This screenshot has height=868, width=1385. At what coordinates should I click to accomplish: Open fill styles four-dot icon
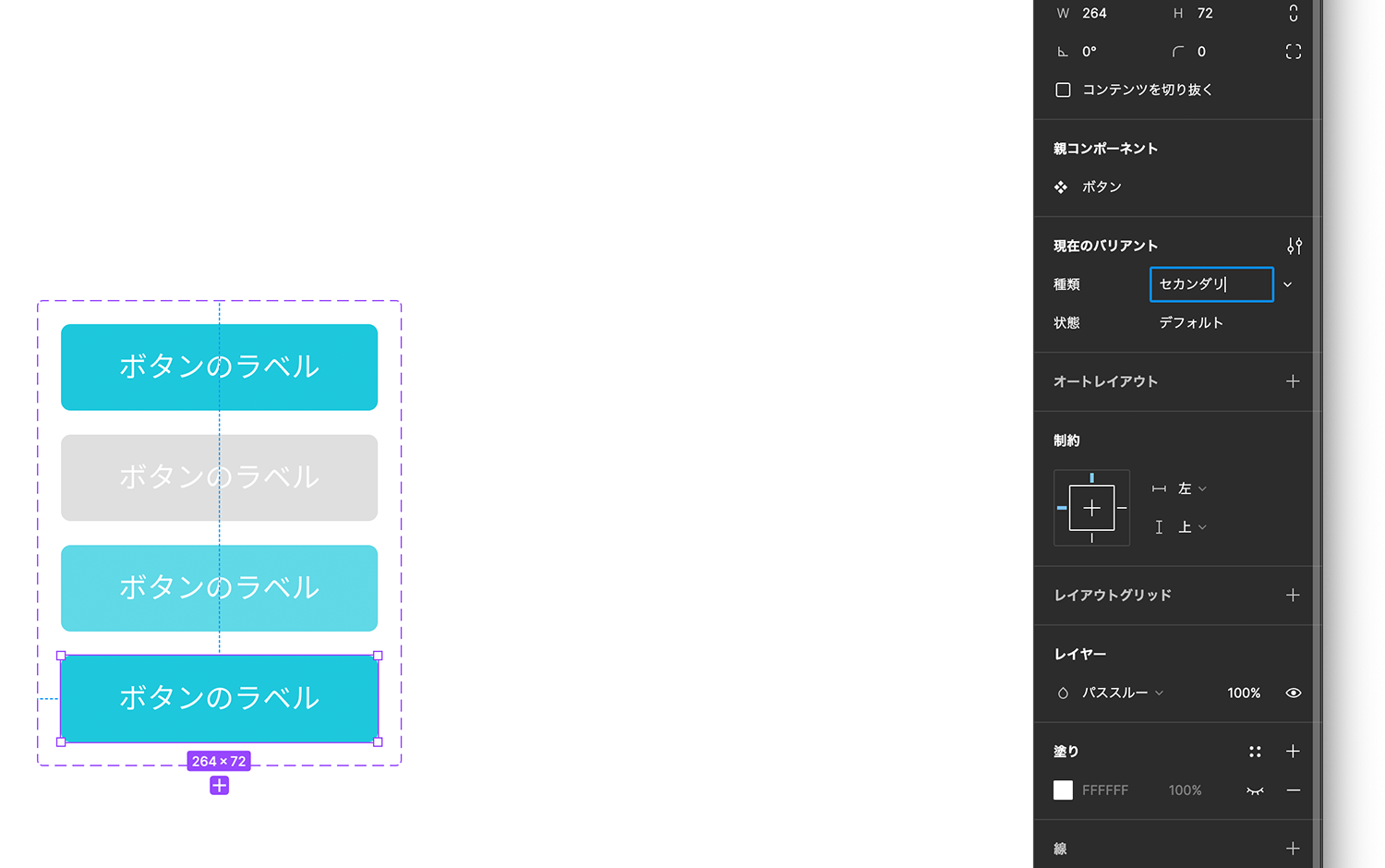tap(1255, 752)
